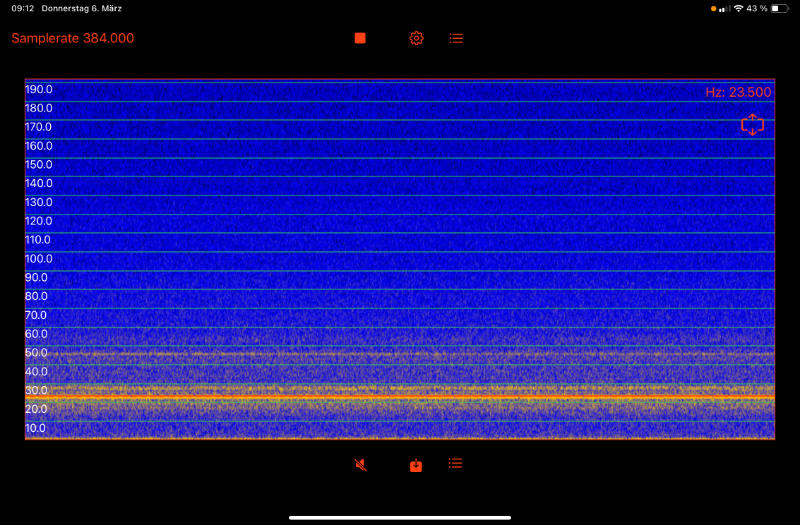Screen dimensions: 800x525
Task: Open the bottom list icon
Action: point(456,463)
